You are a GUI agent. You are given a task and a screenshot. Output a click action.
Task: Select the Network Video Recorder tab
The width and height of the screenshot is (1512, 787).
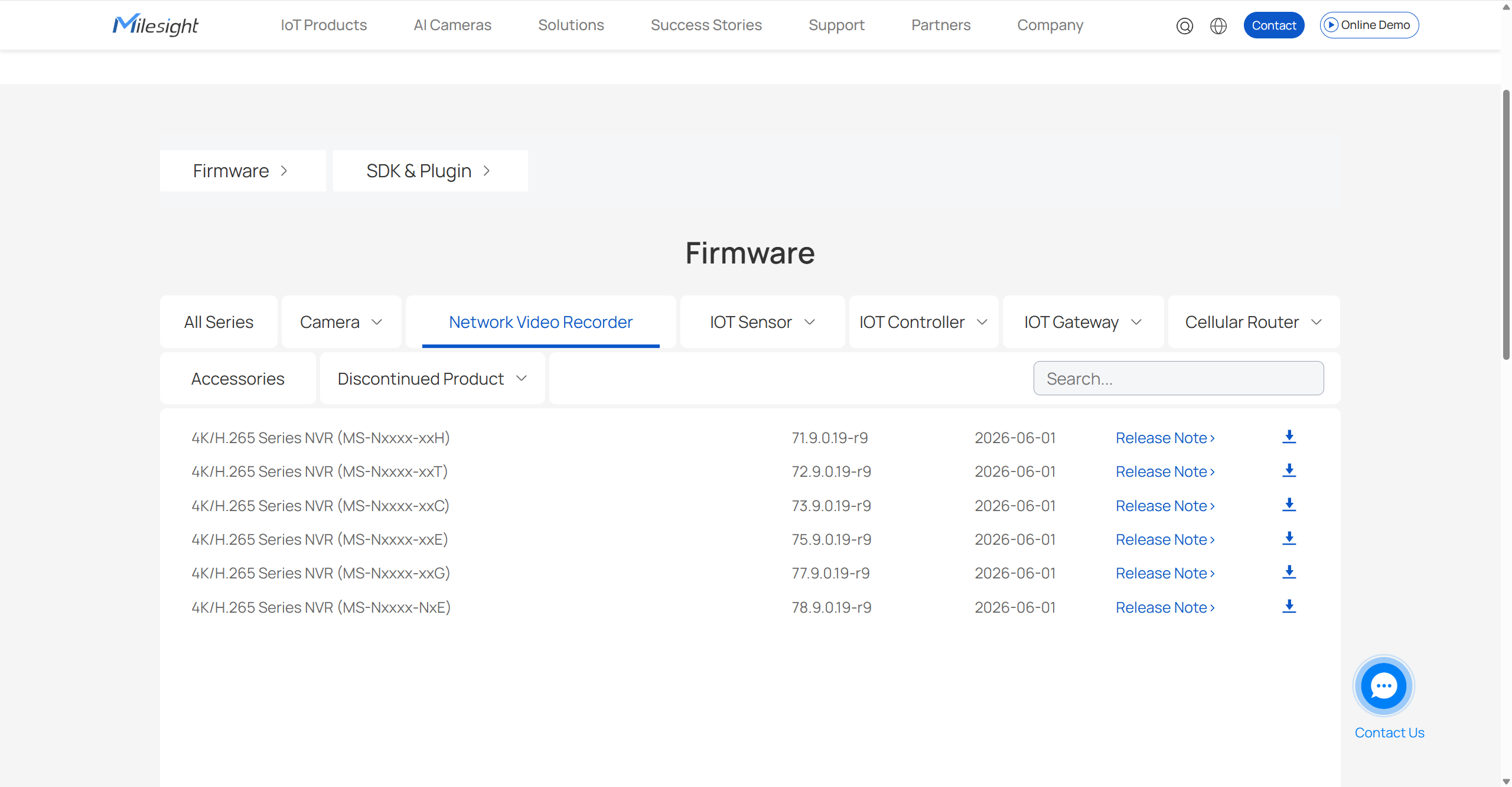540,322
